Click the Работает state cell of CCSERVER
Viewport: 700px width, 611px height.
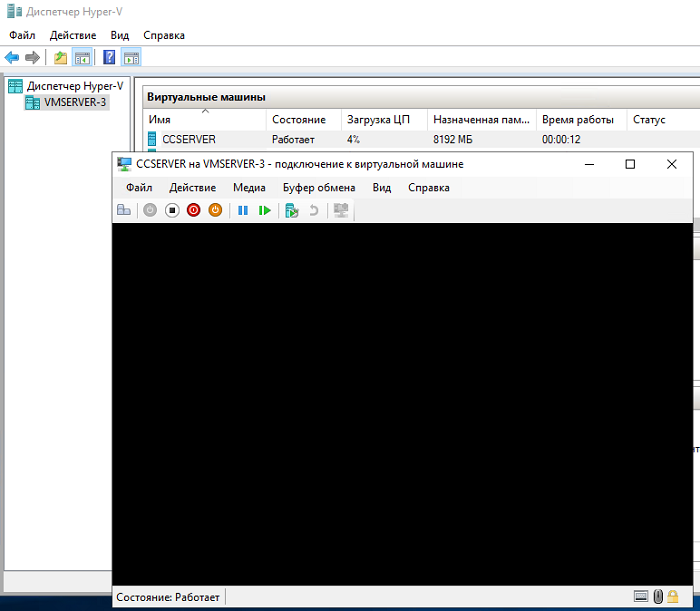tap(293, 139)
